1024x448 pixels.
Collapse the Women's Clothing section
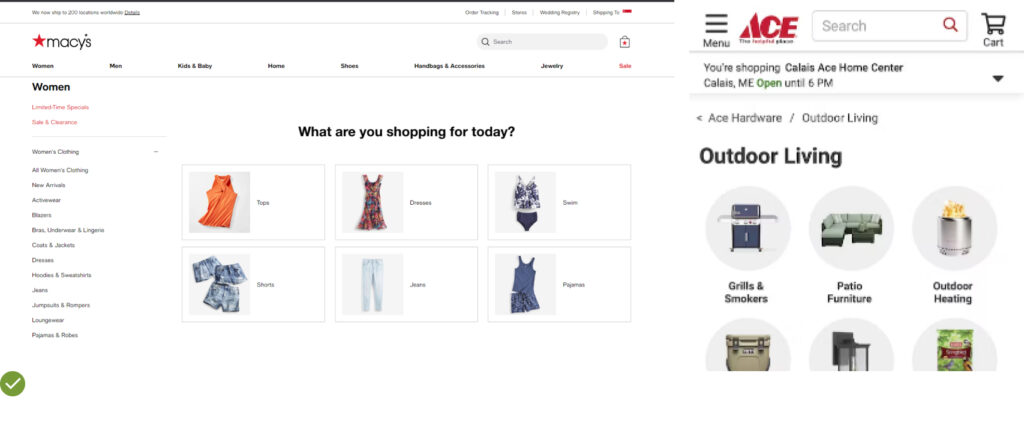(156, 152)
